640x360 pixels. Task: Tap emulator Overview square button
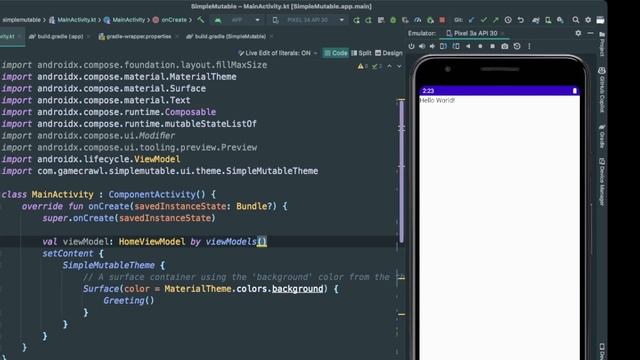point(493,46)
